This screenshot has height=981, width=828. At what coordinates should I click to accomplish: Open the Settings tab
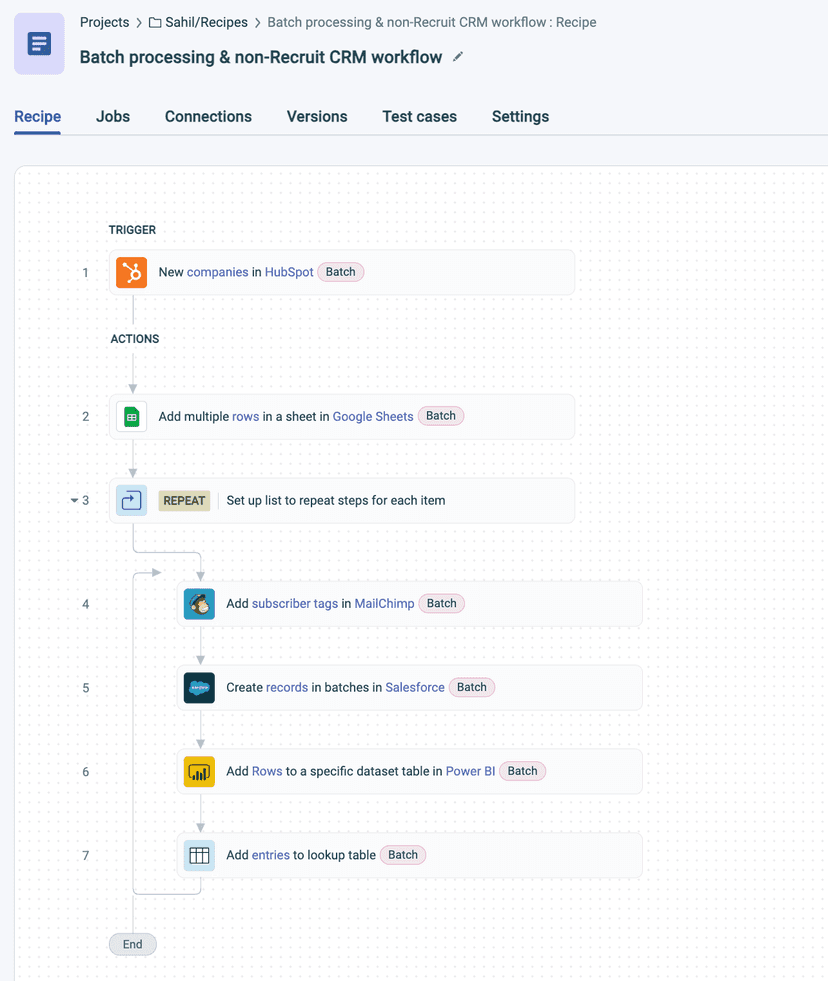point(520,116)
